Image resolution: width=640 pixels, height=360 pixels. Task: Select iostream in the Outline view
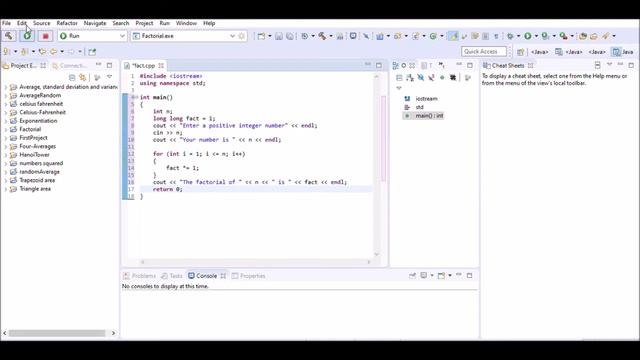(426, 99)
